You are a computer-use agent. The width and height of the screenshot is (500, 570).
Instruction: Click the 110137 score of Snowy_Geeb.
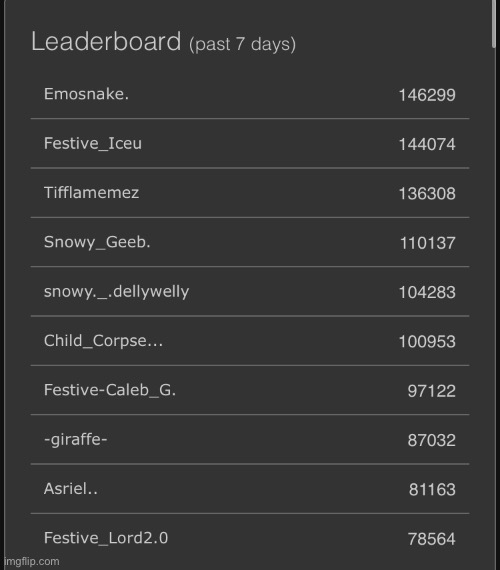(x=427, y=243)
